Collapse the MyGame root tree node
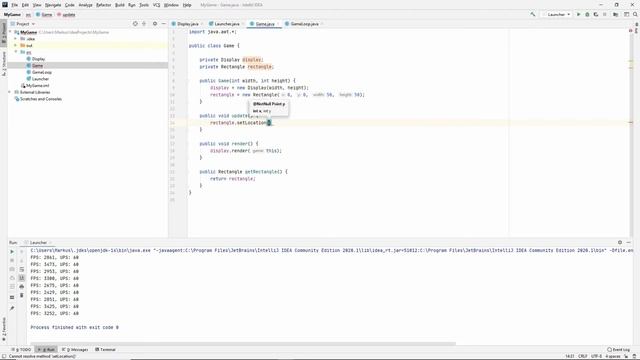The height and width of the screenshot is (360, 640). (11, 32)
